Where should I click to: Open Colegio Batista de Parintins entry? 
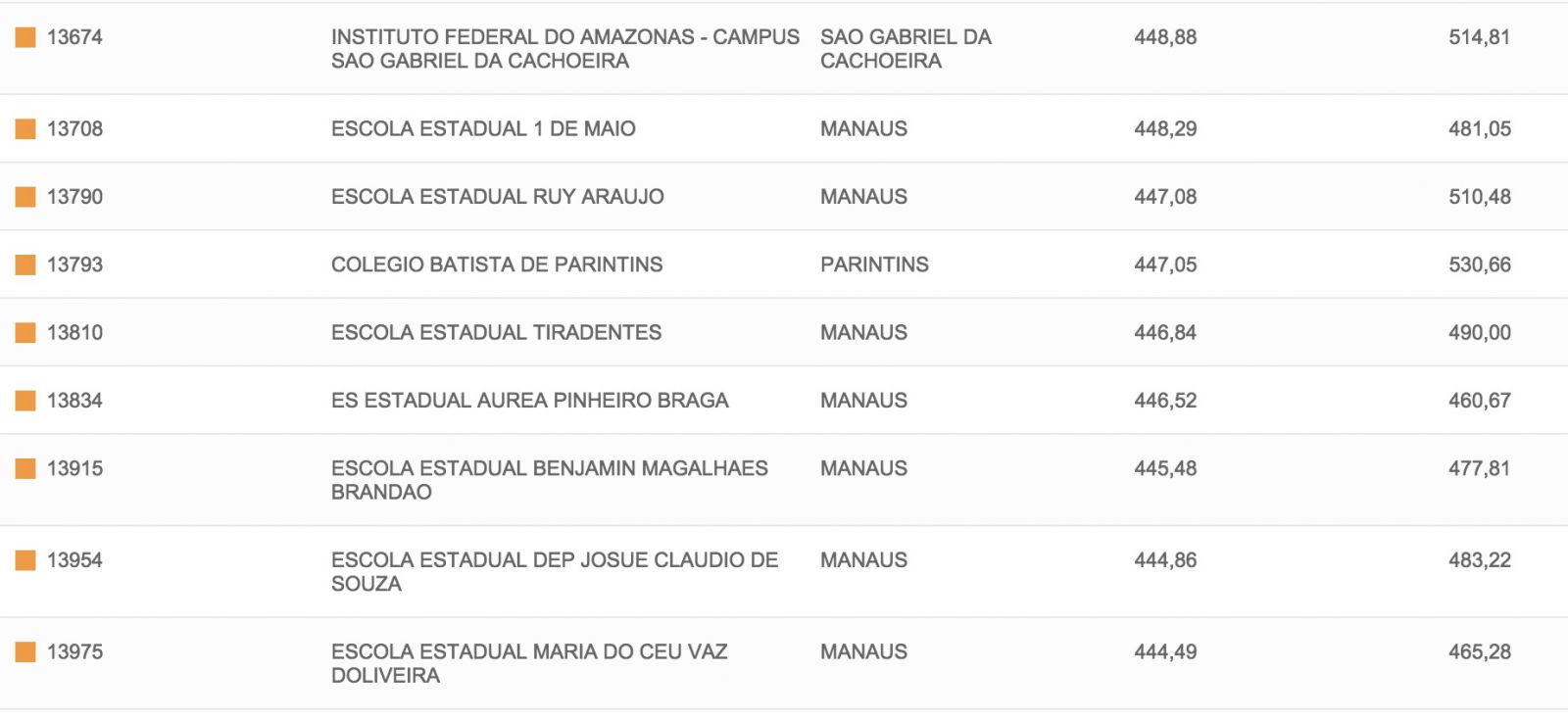pyautogui.click(x=496, y=264)
